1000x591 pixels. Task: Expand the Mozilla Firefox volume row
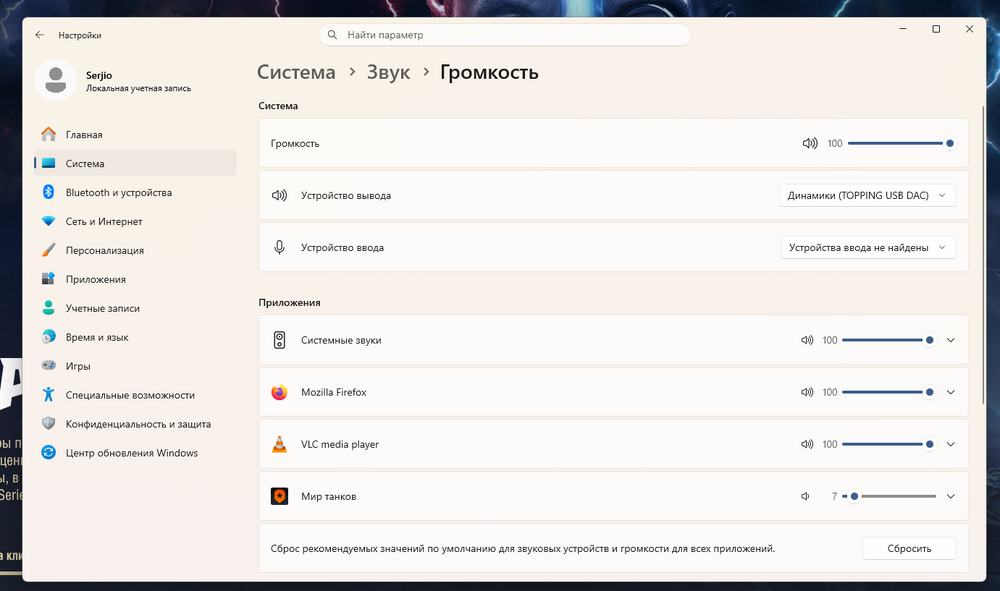click(x=950, y=393)
